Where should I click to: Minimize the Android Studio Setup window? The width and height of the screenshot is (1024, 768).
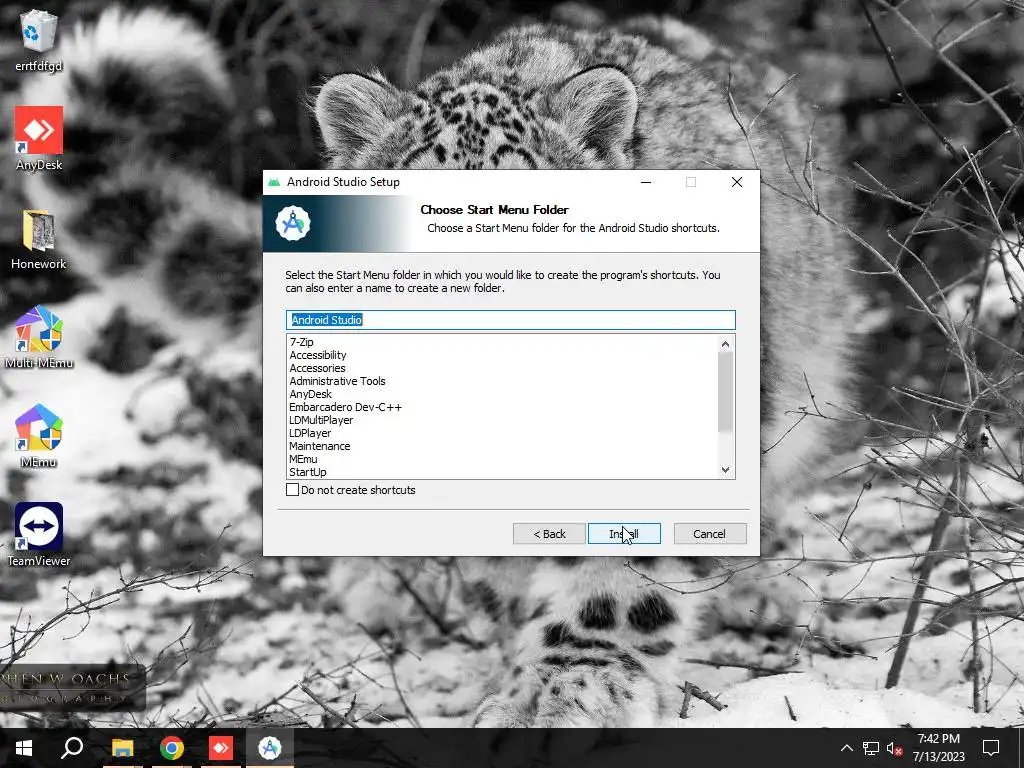646,182
